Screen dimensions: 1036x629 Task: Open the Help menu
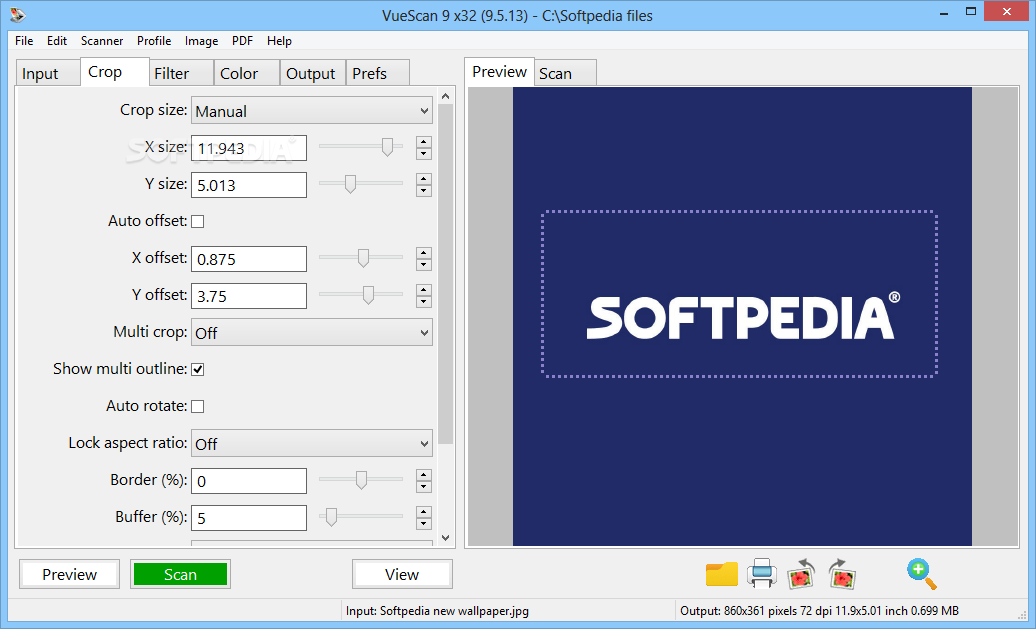pos(279,41)
